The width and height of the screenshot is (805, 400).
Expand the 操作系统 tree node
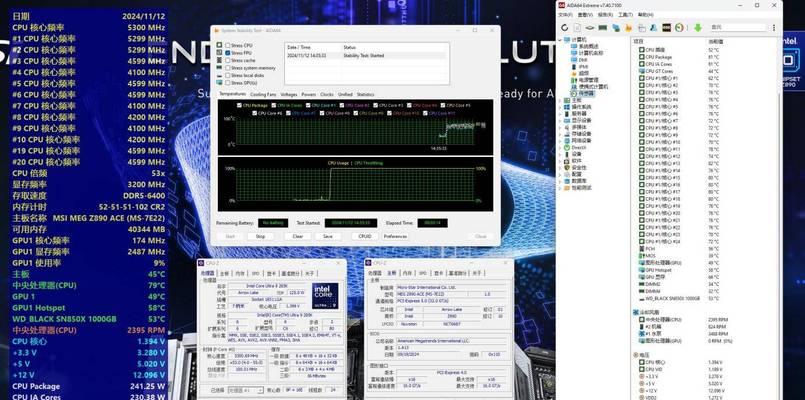[560, 107]
